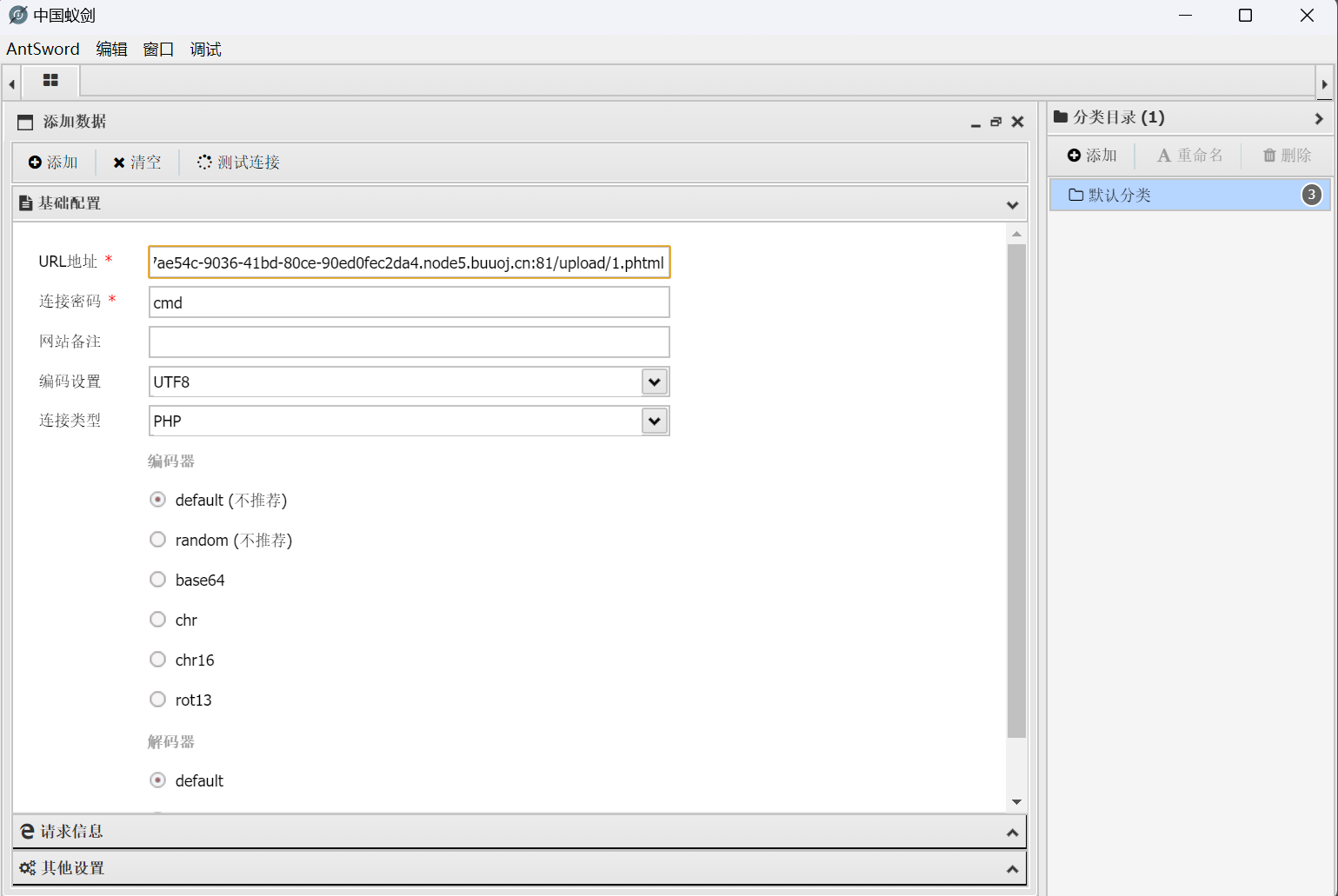Minimize the 中国蚁剑 window
The width and height of the screenshot is (1338, 896).
[x=1186, y=16]
